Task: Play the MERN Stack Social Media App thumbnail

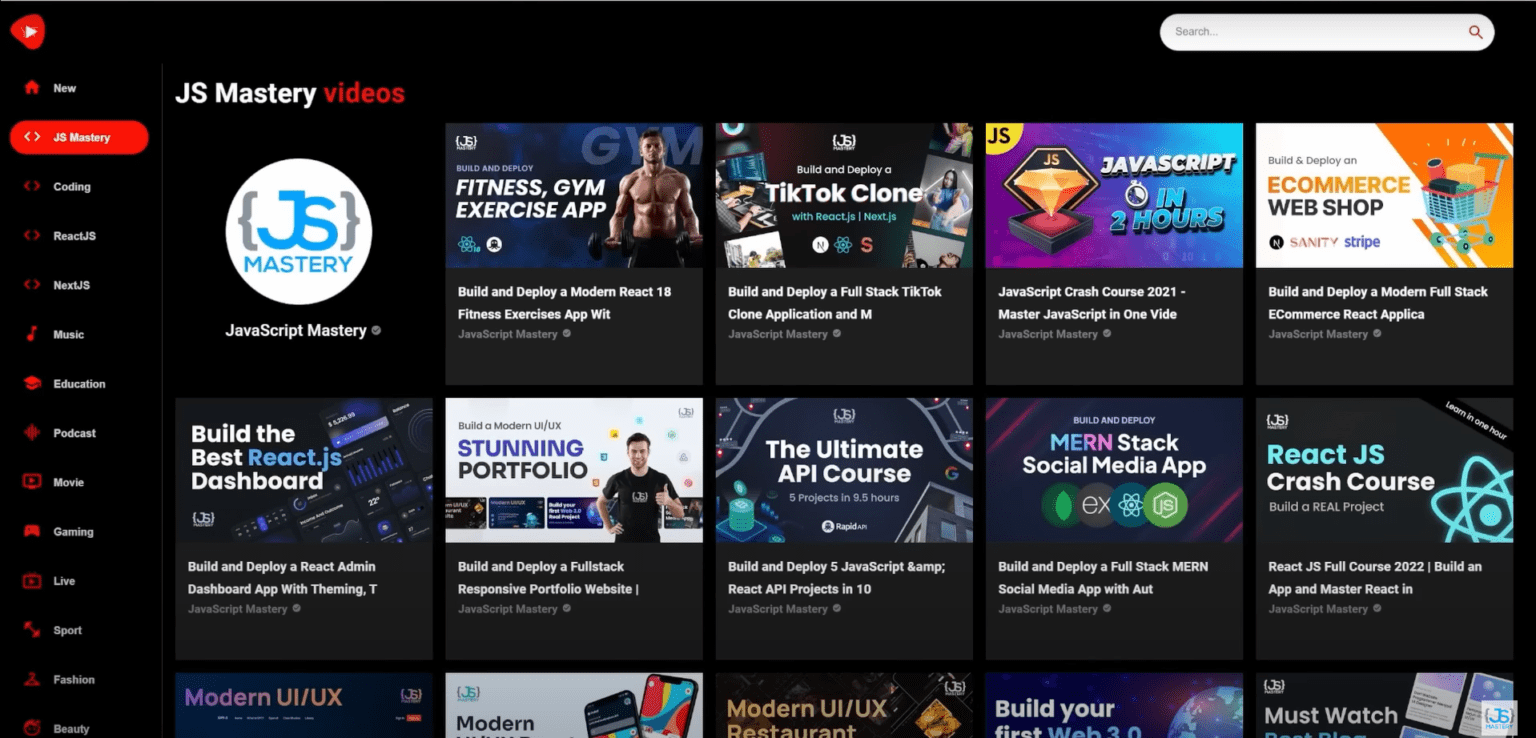Action: coord(1114,470)
